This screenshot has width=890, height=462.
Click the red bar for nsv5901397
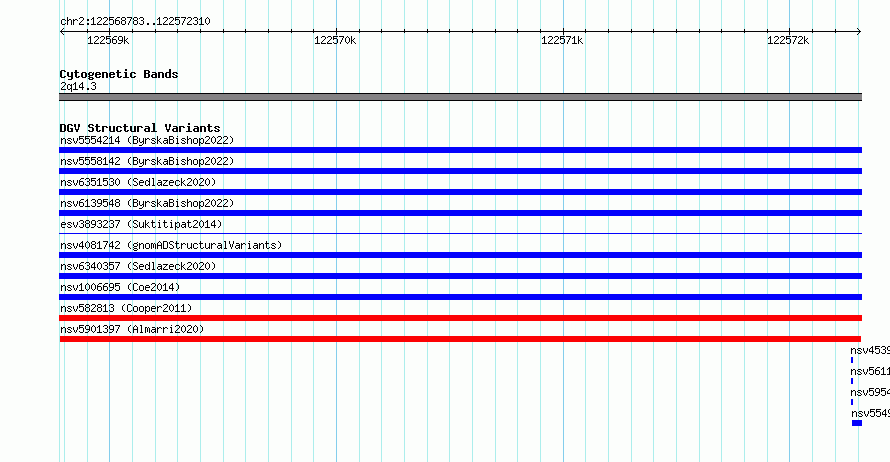460,339
